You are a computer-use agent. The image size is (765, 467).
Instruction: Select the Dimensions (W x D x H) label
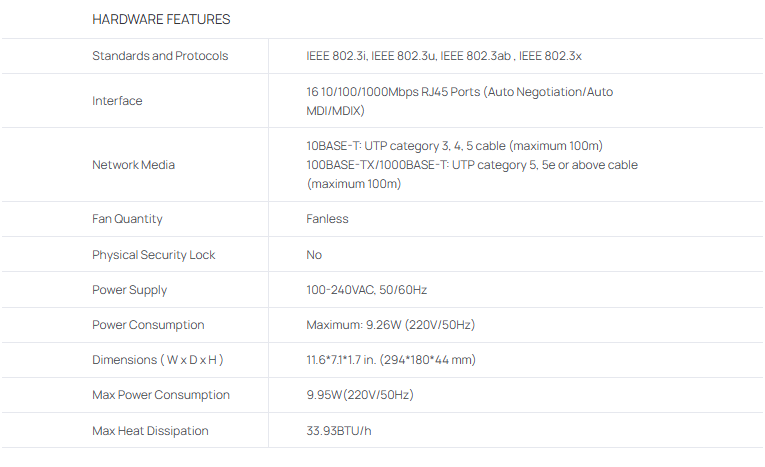click(x=157, y=360)
